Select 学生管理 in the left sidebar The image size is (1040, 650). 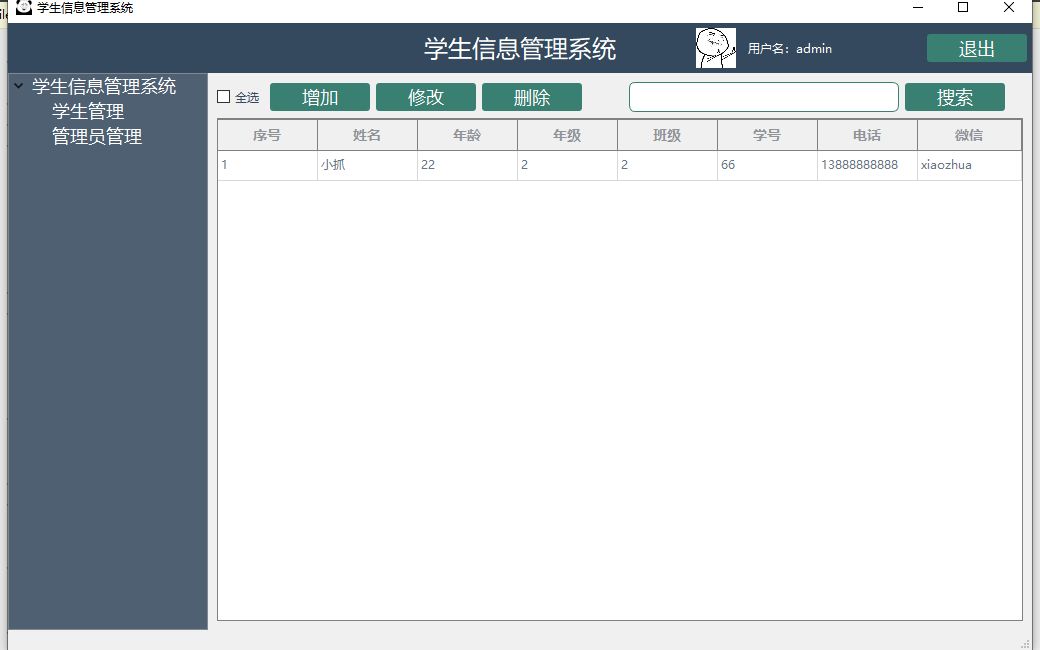point(88,112)
